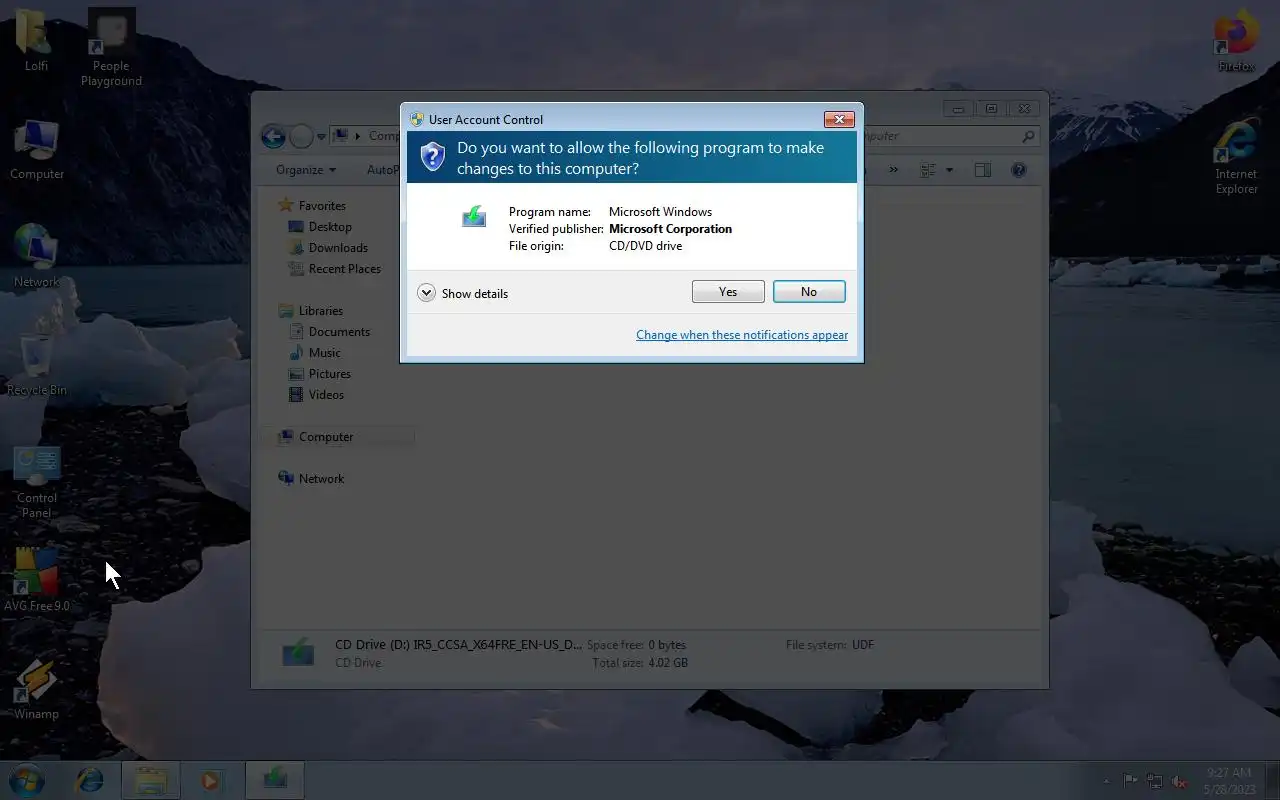Click No in the User Account Control dialog

tap(809, 291)
